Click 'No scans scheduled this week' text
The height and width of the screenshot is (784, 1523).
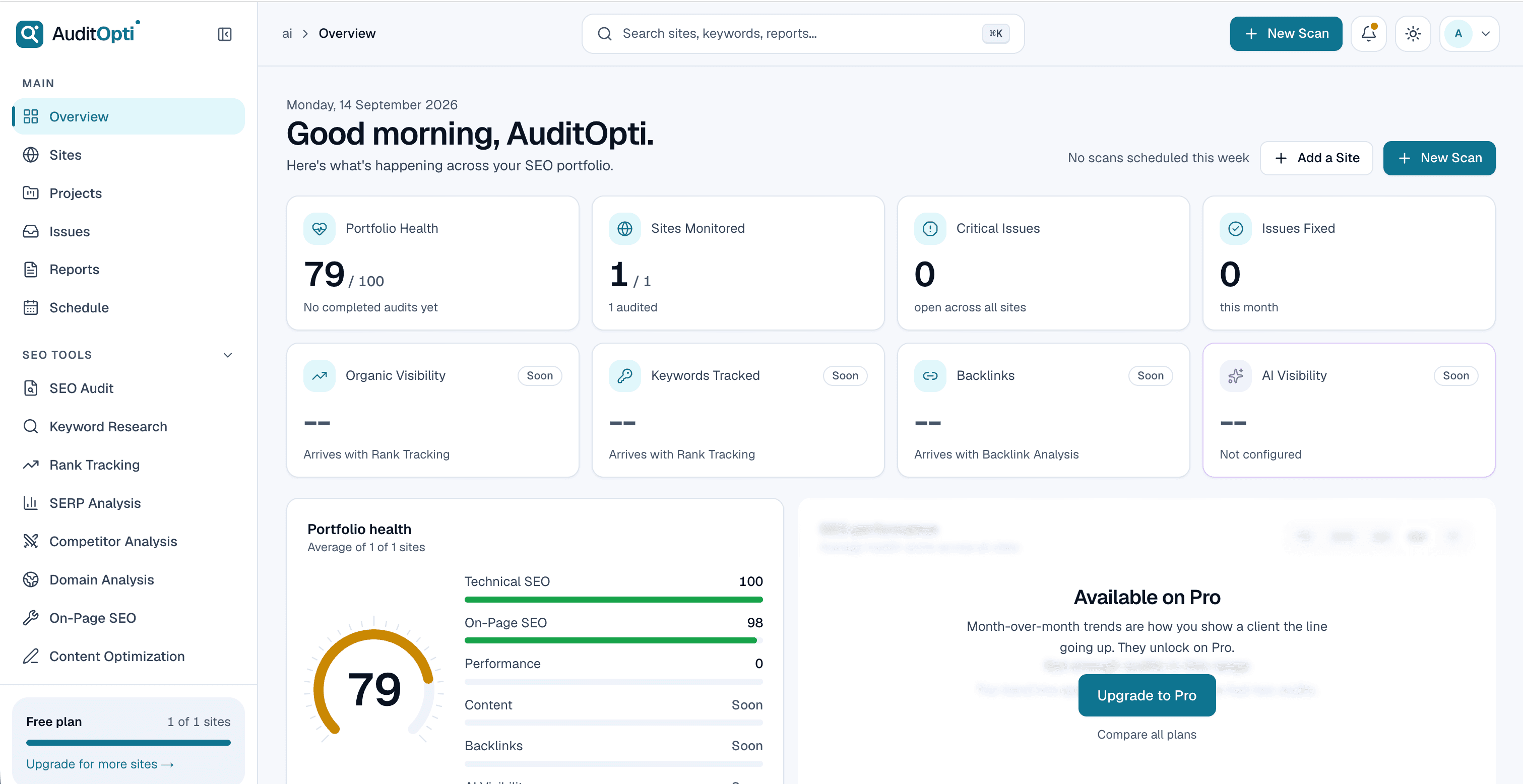click(1158, 158)
